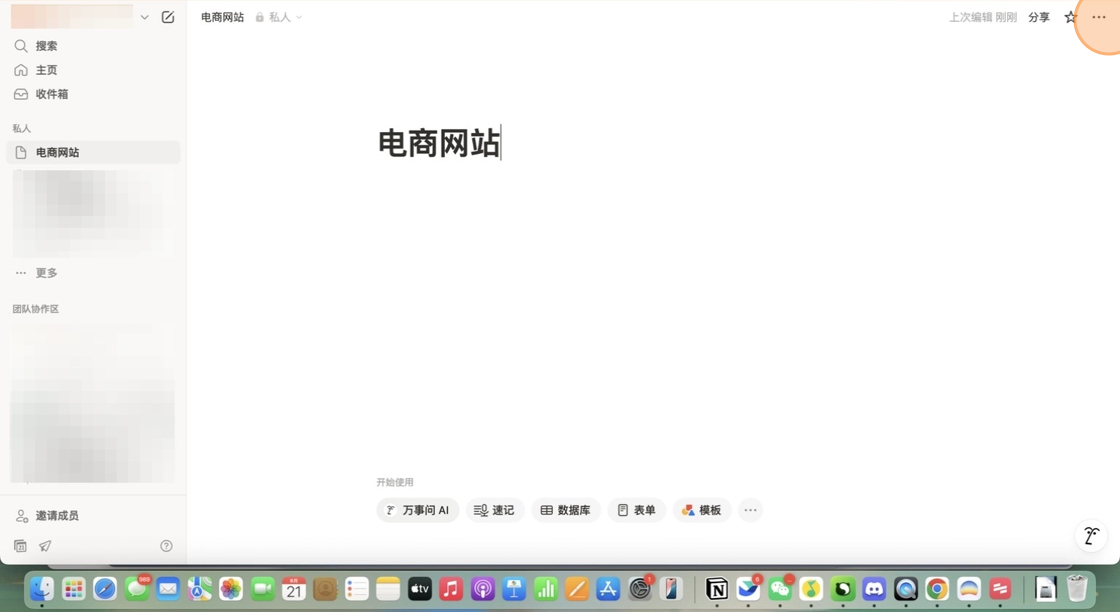Open 收件箱 in the sidebar
This screenshot has height=612, width=1120.
point(93,94)
